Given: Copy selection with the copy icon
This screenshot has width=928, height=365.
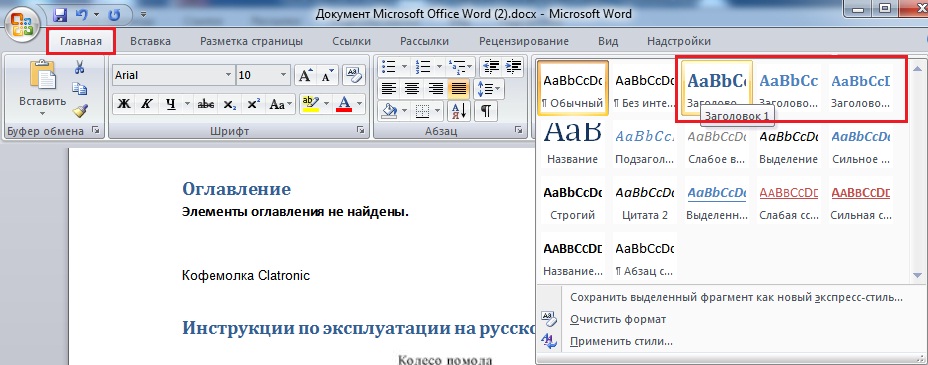Looking at the screenshot, I should [79, 89].
